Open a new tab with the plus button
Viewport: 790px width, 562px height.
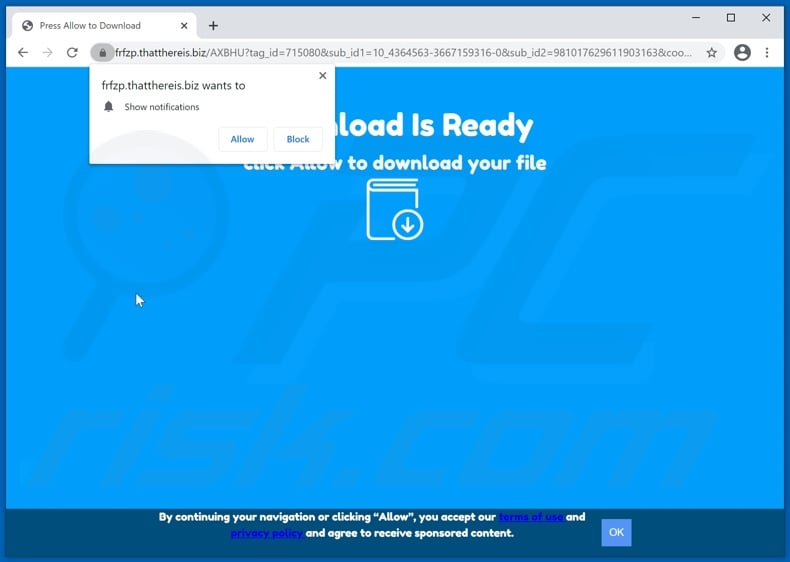(213, 26)
